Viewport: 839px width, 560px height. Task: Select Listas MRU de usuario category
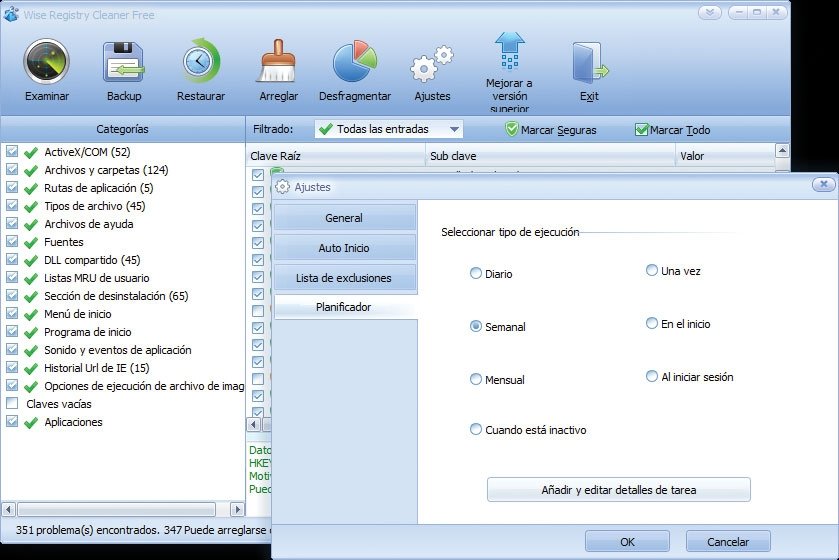97,278
